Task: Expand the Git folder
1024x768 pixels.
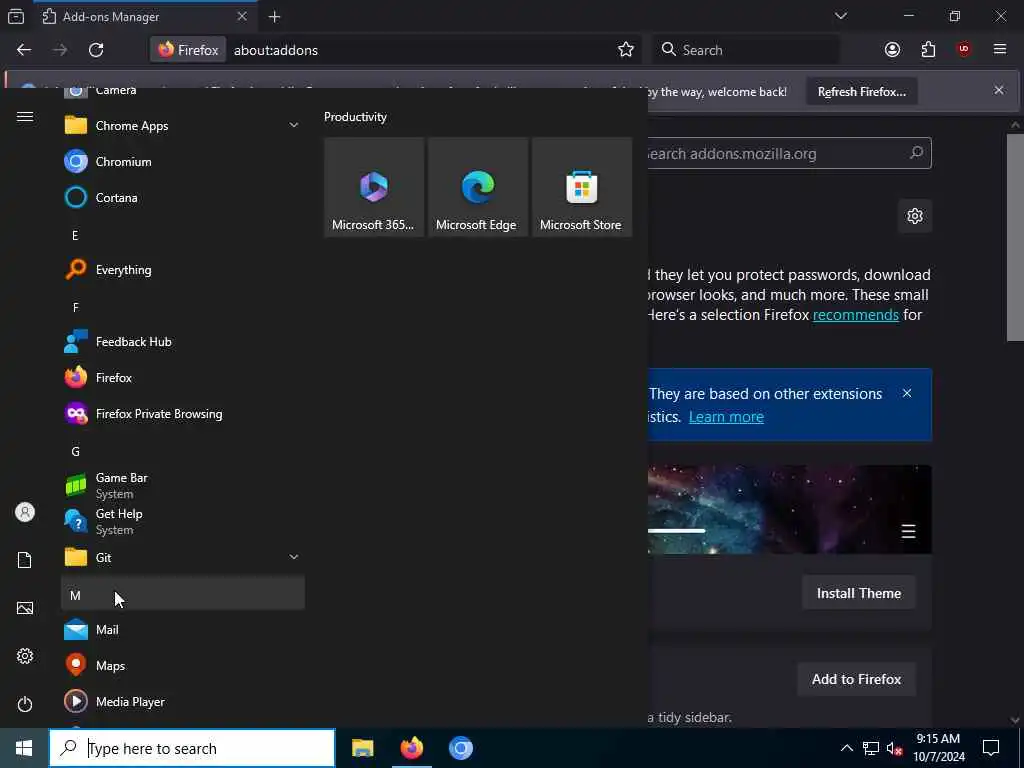Action: pos(183,557)
